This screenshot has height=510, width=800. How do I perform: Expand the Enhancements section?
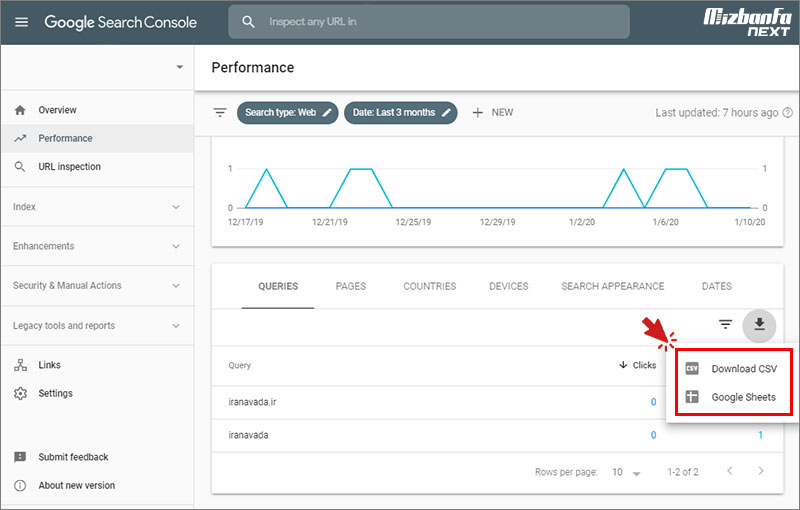(x=97, y=246)
